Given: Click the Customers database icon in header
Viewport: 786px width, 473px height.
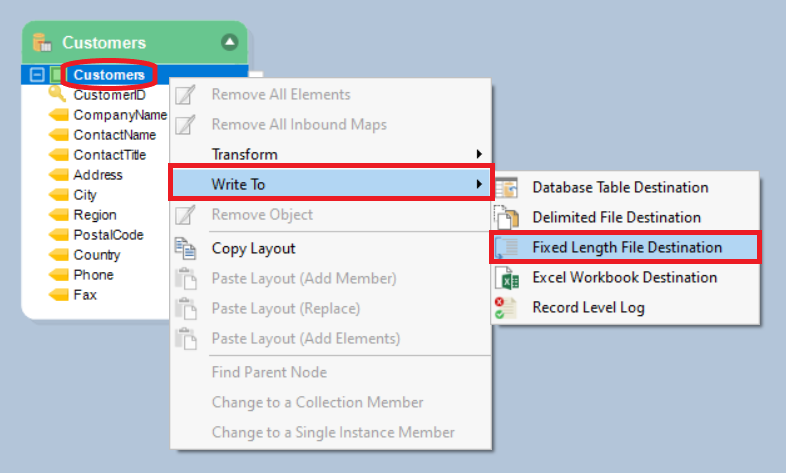Looking at the screenshot, I should (x=41, y=43).
